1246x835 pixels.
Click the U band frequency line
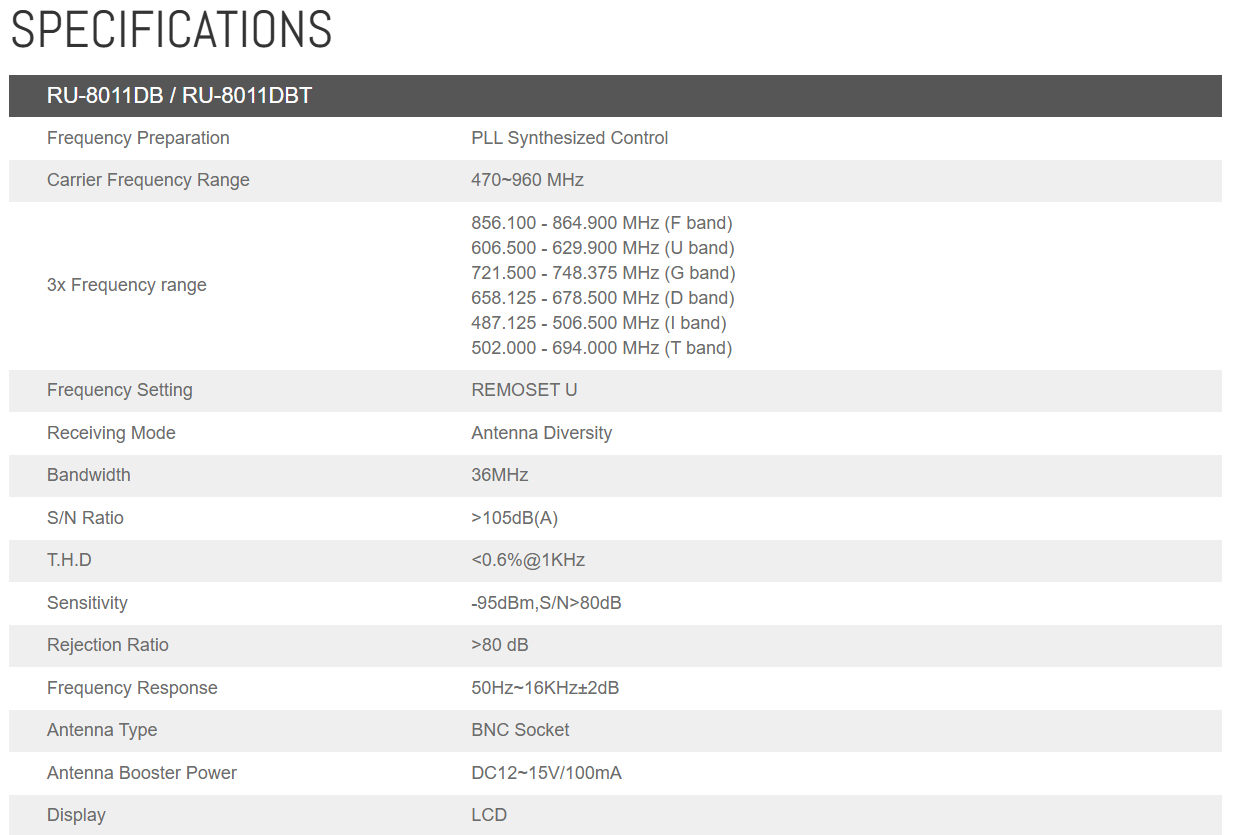point(602,248)
